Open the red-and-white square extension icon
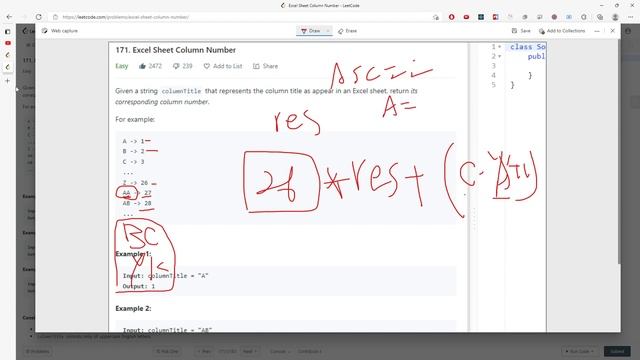 496,17
